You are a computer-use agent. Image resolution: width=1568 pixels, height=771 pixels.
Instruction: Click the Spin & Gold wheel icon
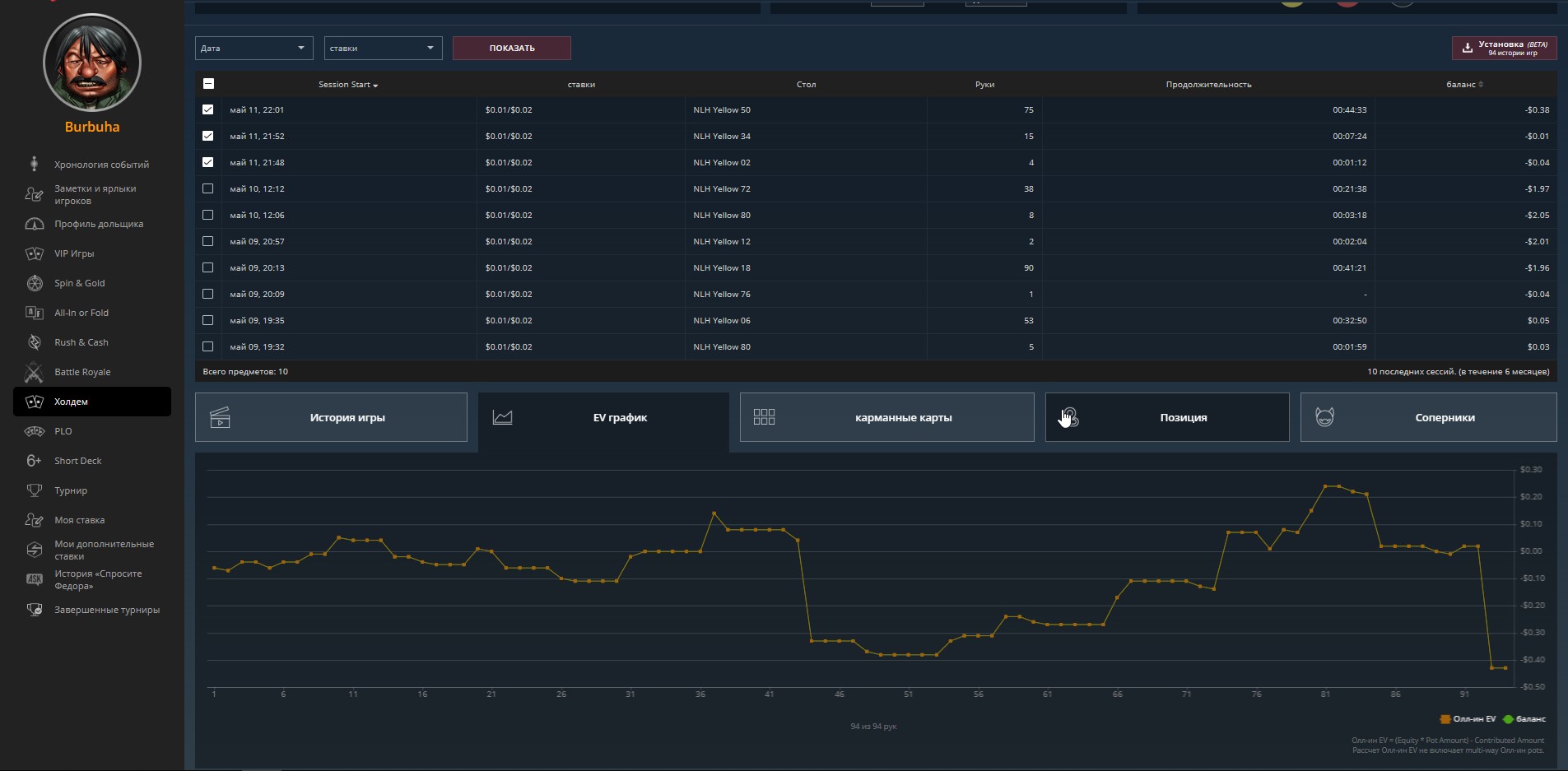(x=34, y=283)
